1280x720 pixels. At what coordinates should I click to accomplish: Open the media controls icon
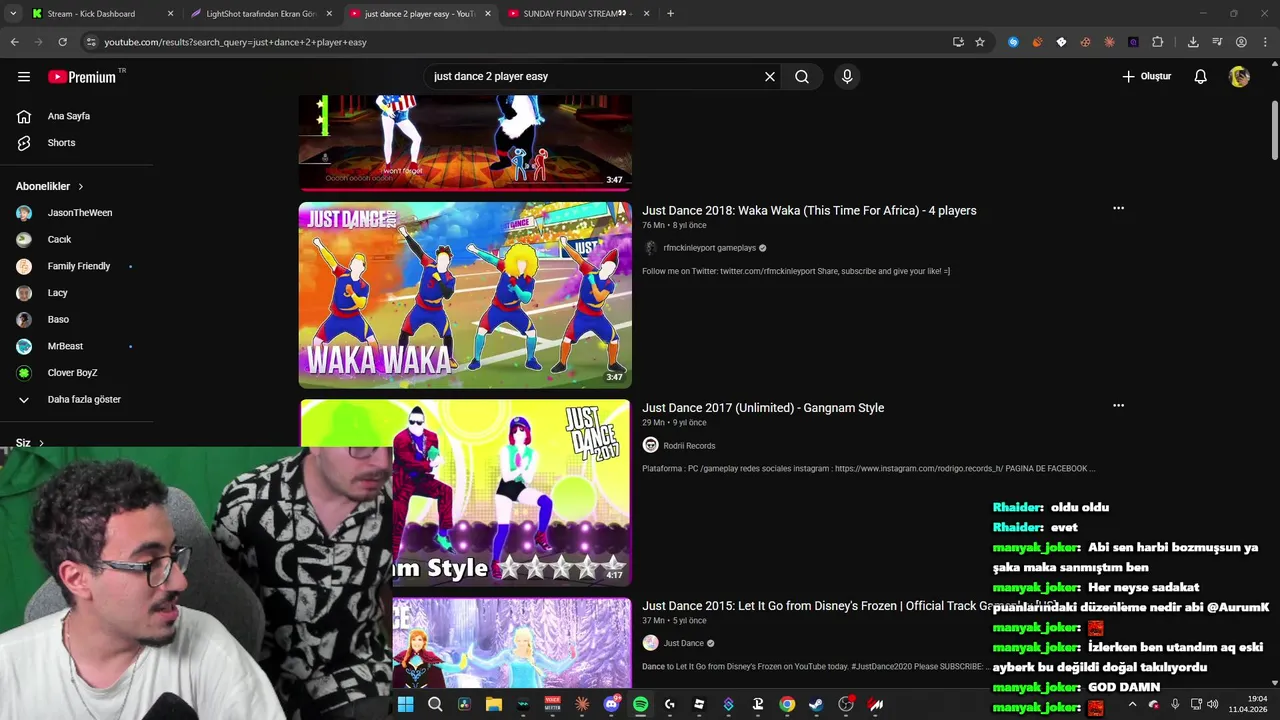1217,42
